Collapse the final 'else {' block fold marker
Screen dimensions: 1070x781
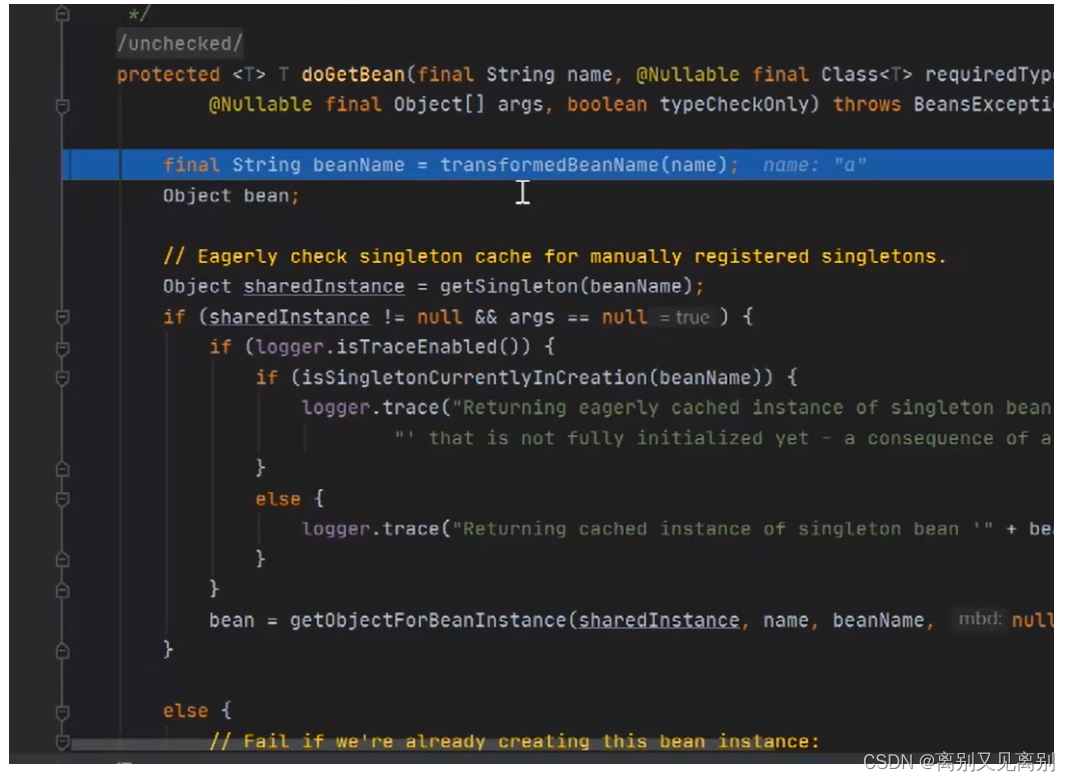(x=63, y=711)
